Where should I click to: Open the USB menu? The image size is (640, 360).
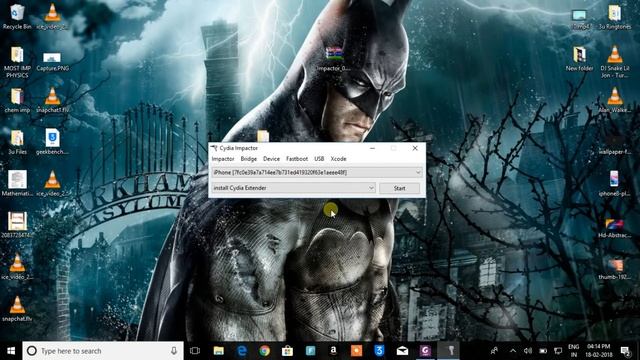[x=319, y=159]
